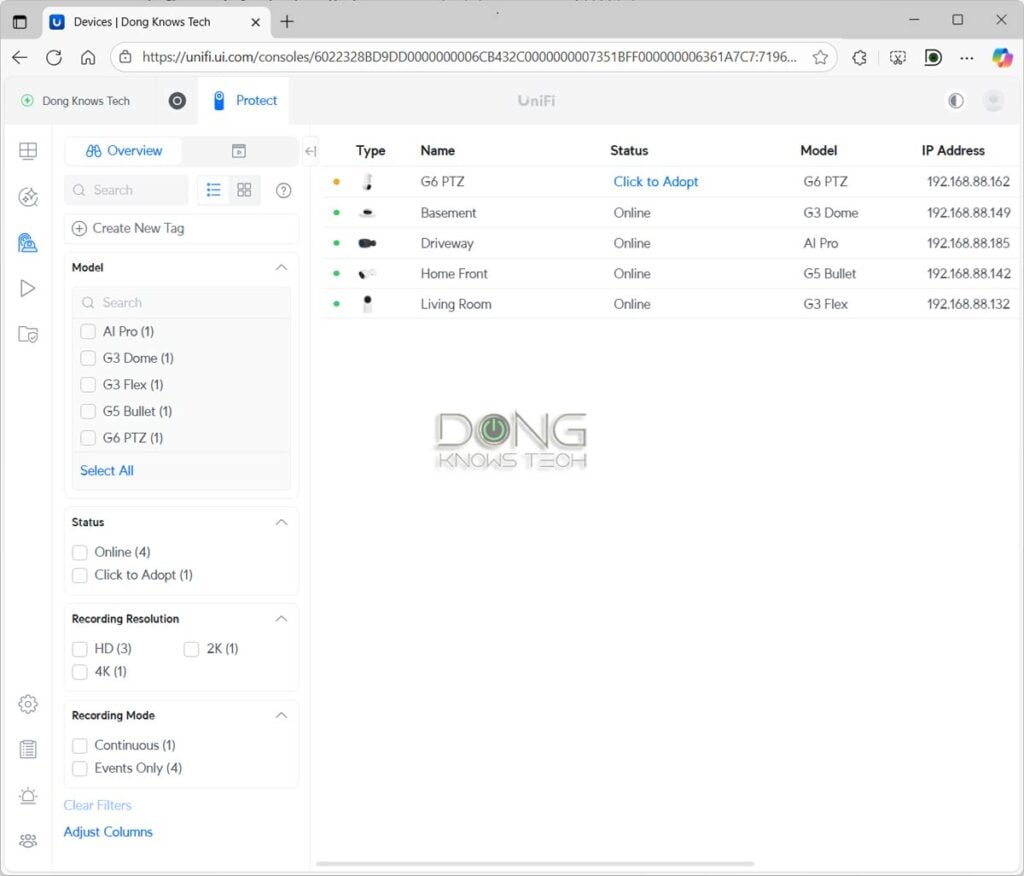This screenshot has width=1024, height=876.
Task: Collapse the Recording Mode section
Action: 281,715
